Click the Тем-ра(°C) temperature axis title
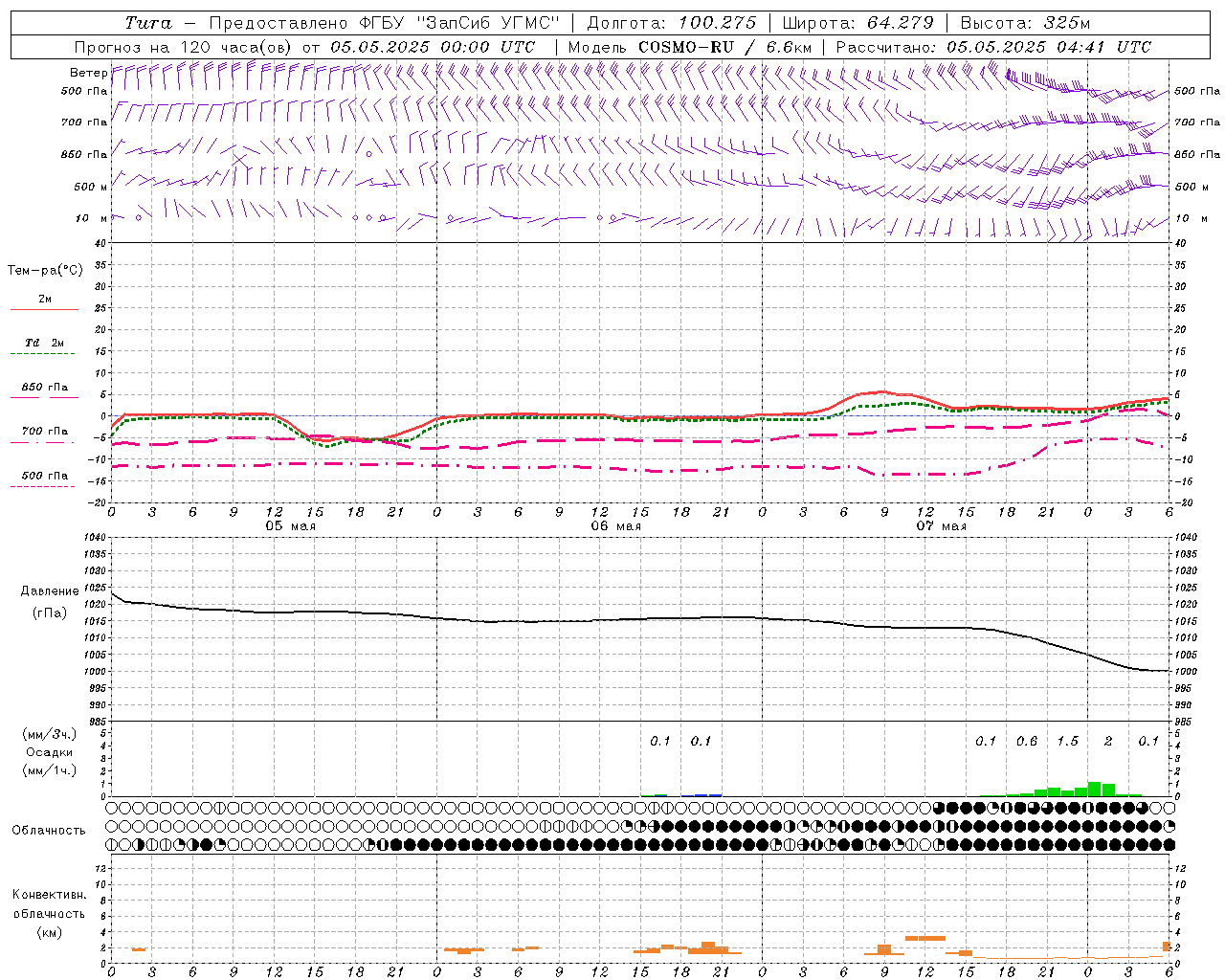 tap(45, 271)
